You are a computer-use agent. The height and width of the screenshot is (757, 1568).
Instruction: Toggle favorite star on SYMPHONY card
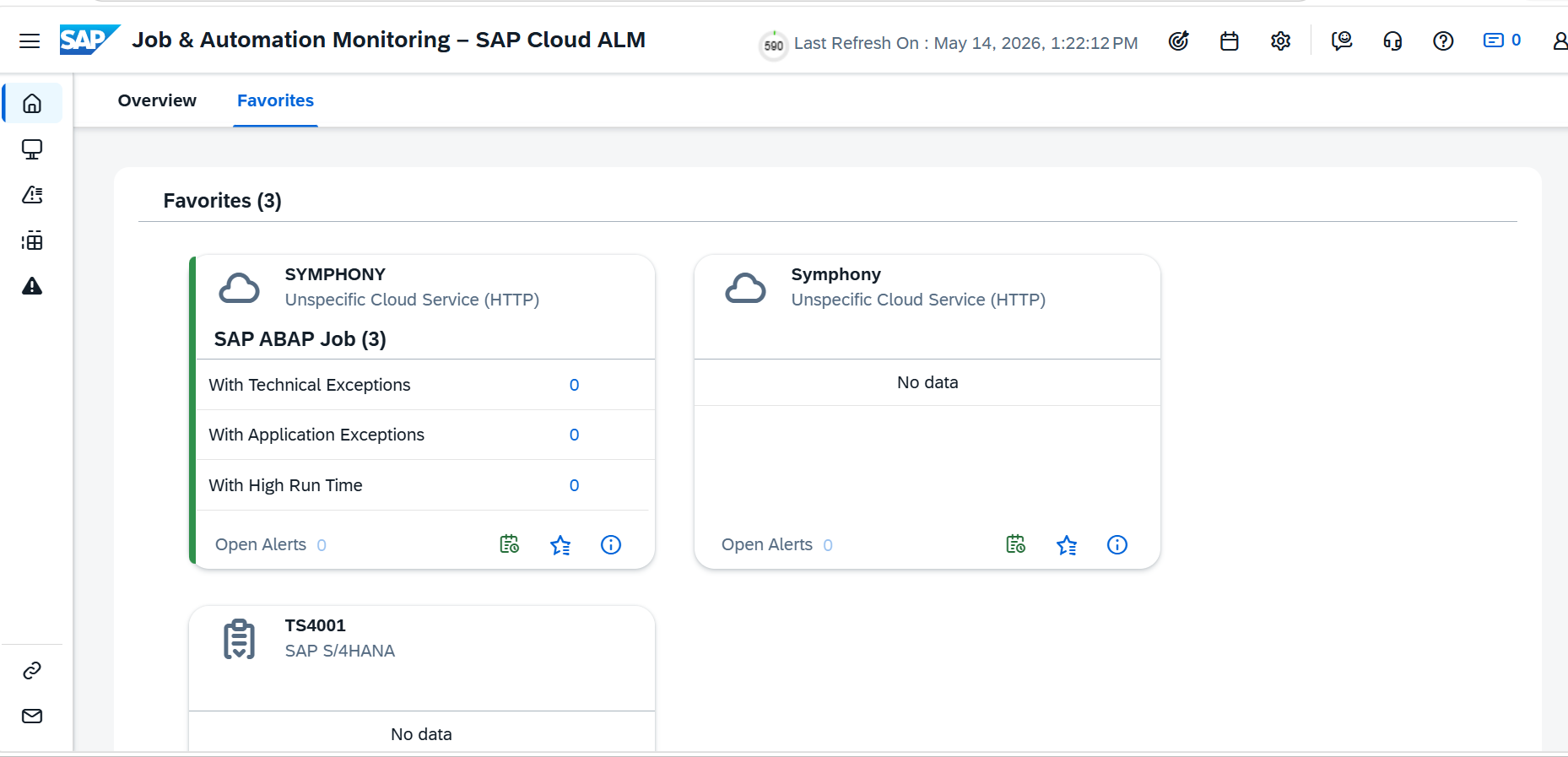coord(560,545)
